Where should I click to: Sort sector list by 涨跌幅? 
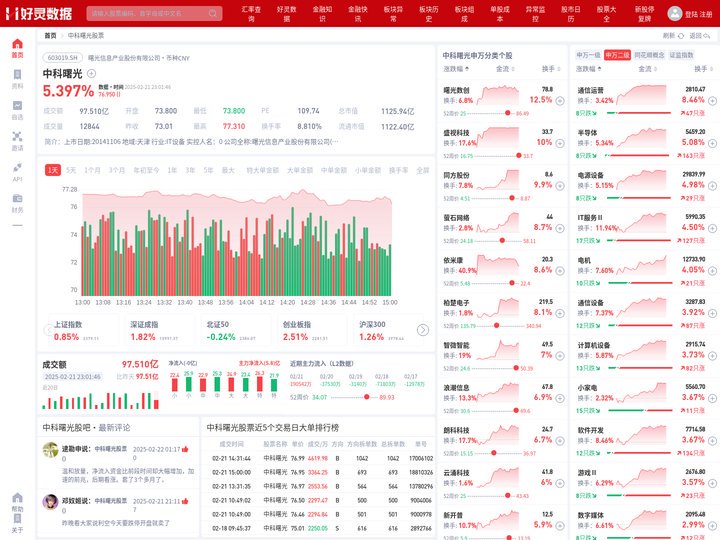[x=589, y=69]
